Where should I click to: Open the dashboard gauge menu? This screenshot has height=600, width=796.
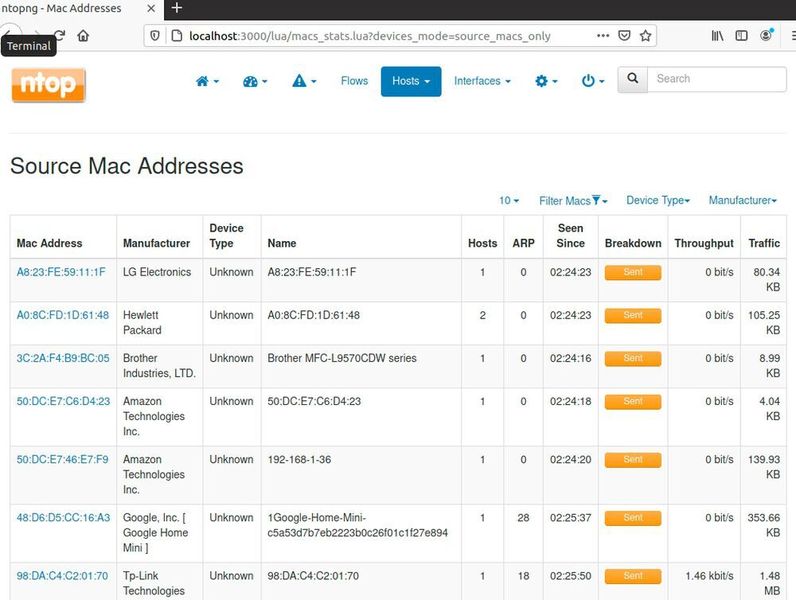tap(255, 81)
